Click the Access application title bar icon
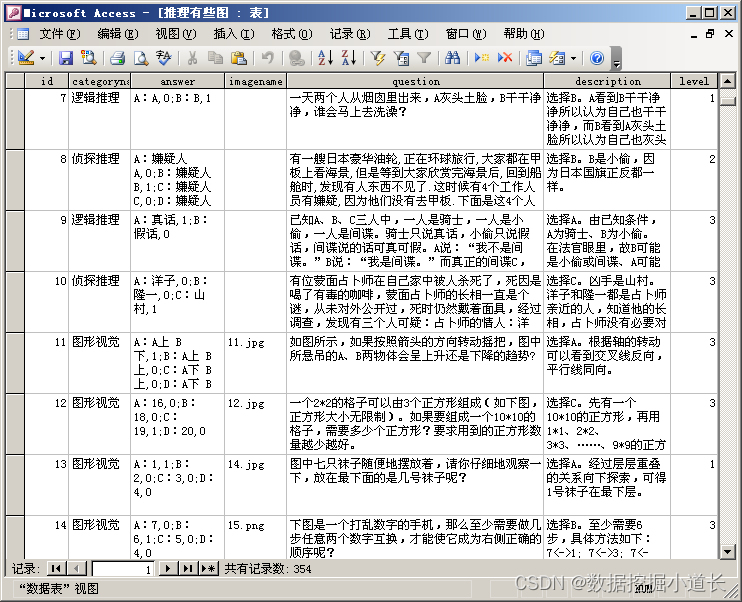 tap(14, 13)
